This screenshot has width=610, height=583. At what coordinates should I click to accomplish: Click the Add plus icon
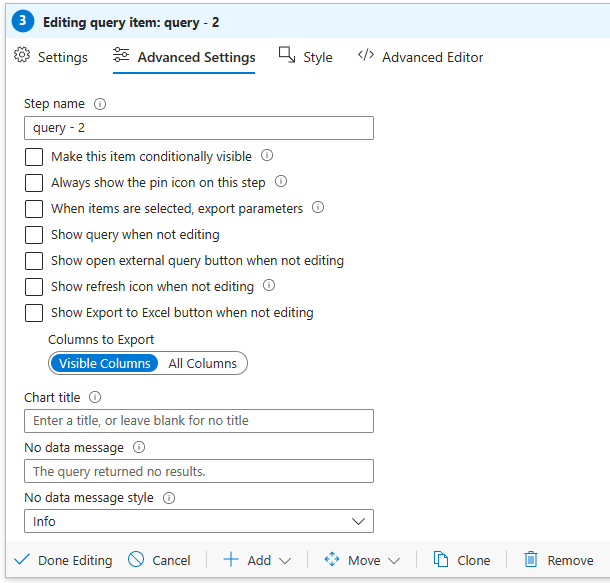click(231, 560)
